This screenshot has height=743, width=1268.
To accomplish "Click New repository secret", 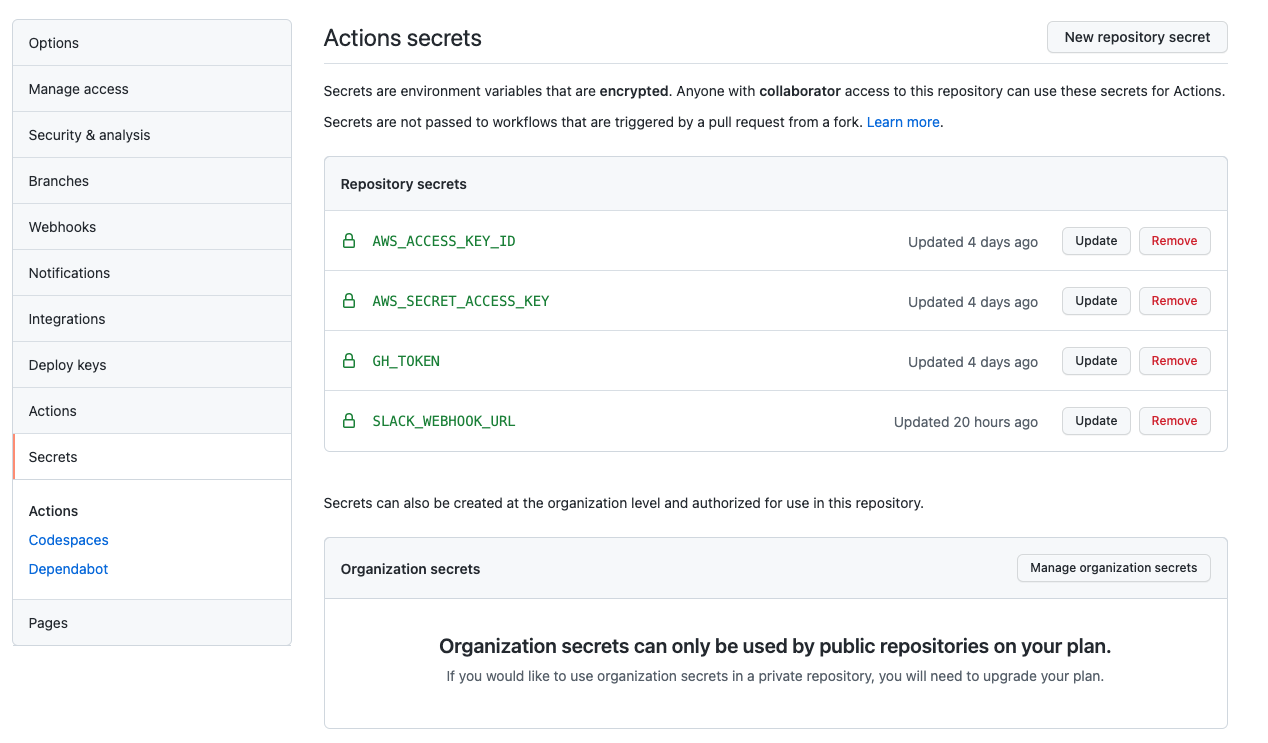I will [1137, 37].
